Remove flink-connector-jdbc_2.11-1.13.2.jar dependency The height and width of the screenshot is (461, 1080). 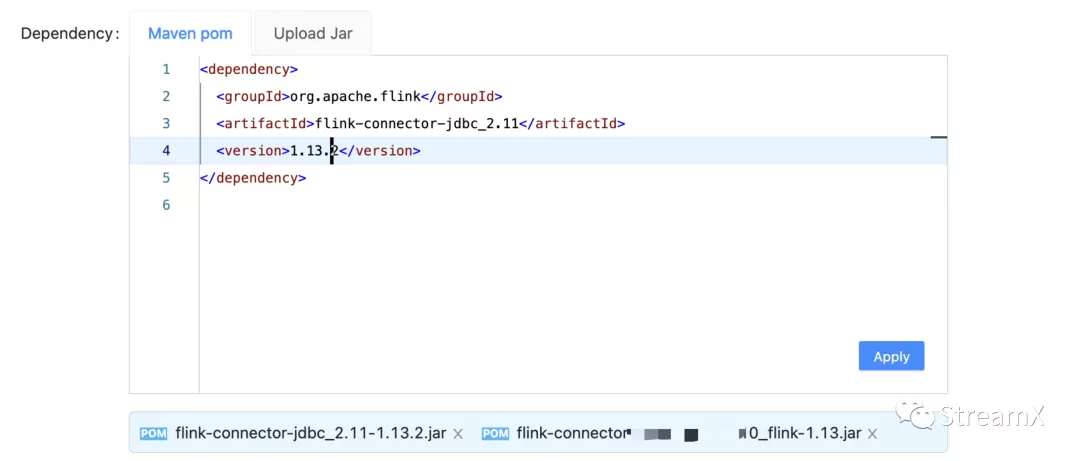click(458, 434)
